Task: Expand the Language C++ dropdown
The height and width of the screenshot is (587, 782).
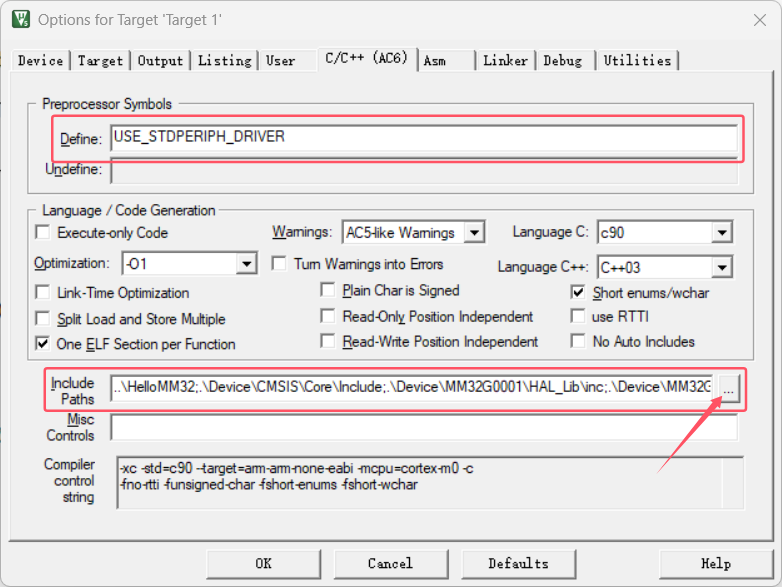Action: point(721,267)
